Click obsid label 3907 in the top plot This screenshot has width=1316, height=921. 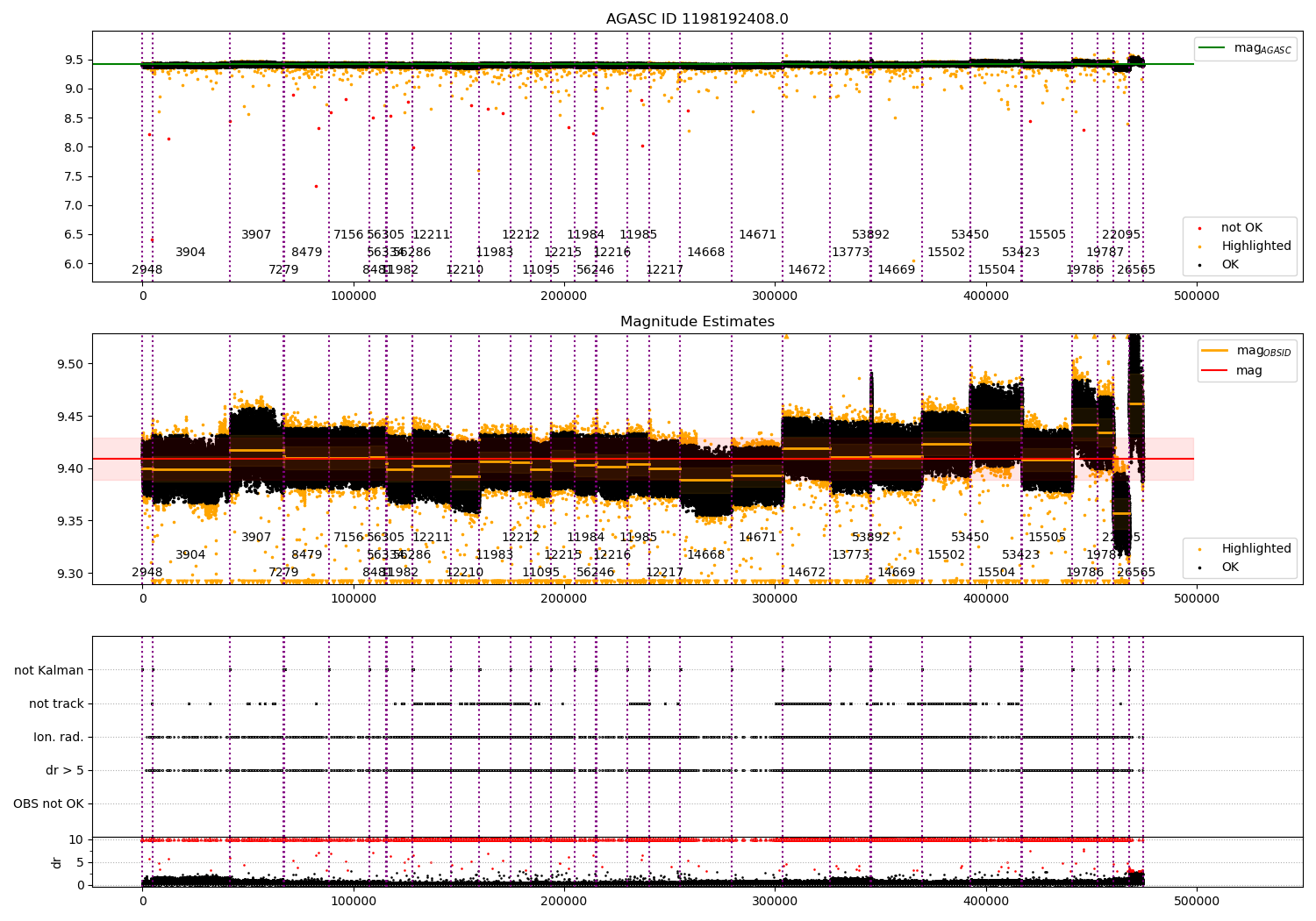(x=256, y=234)
